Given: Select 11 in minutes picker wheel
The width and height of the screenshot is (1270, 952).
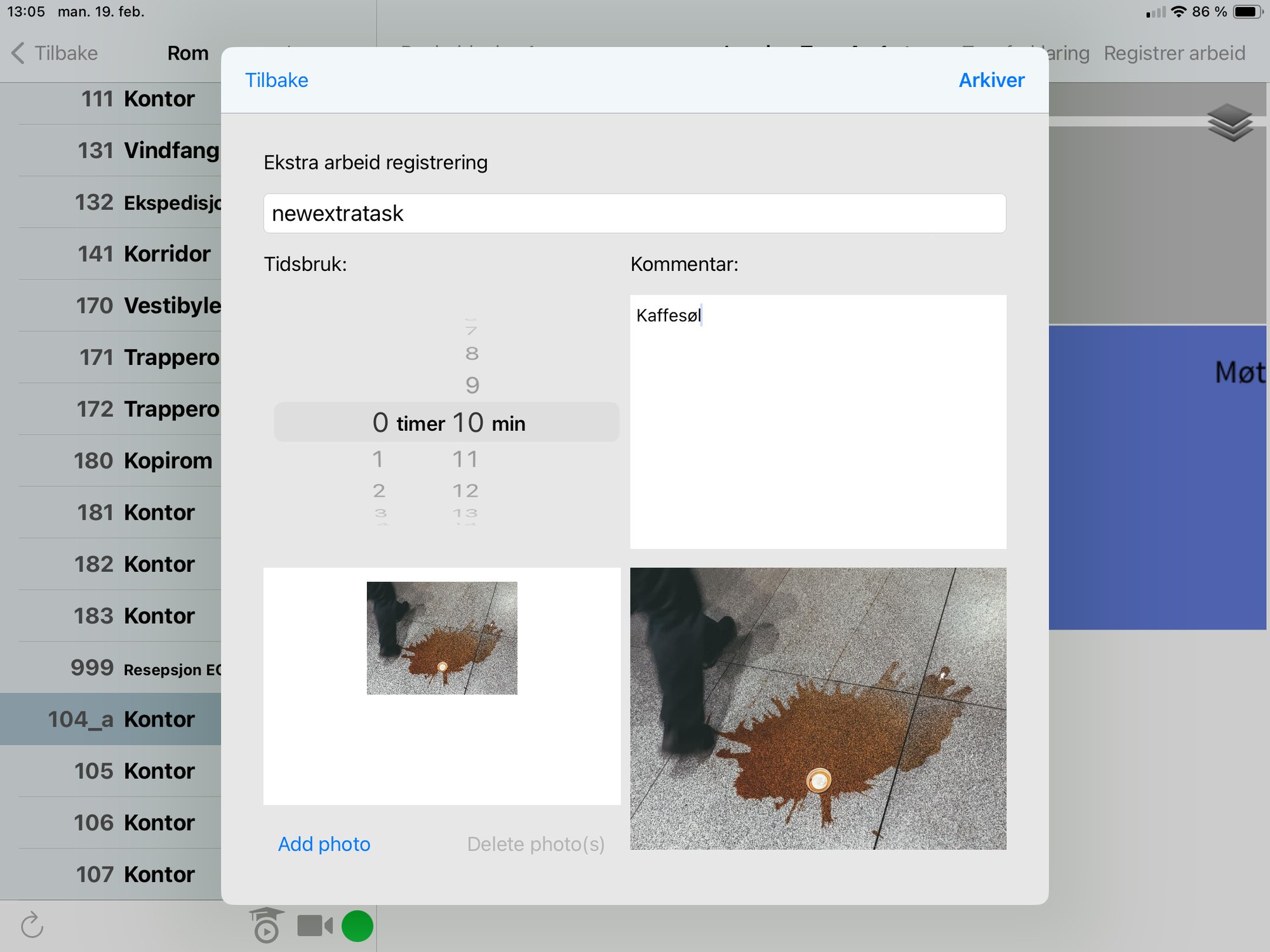Looking at the screenshot, I should coord(465,459).
